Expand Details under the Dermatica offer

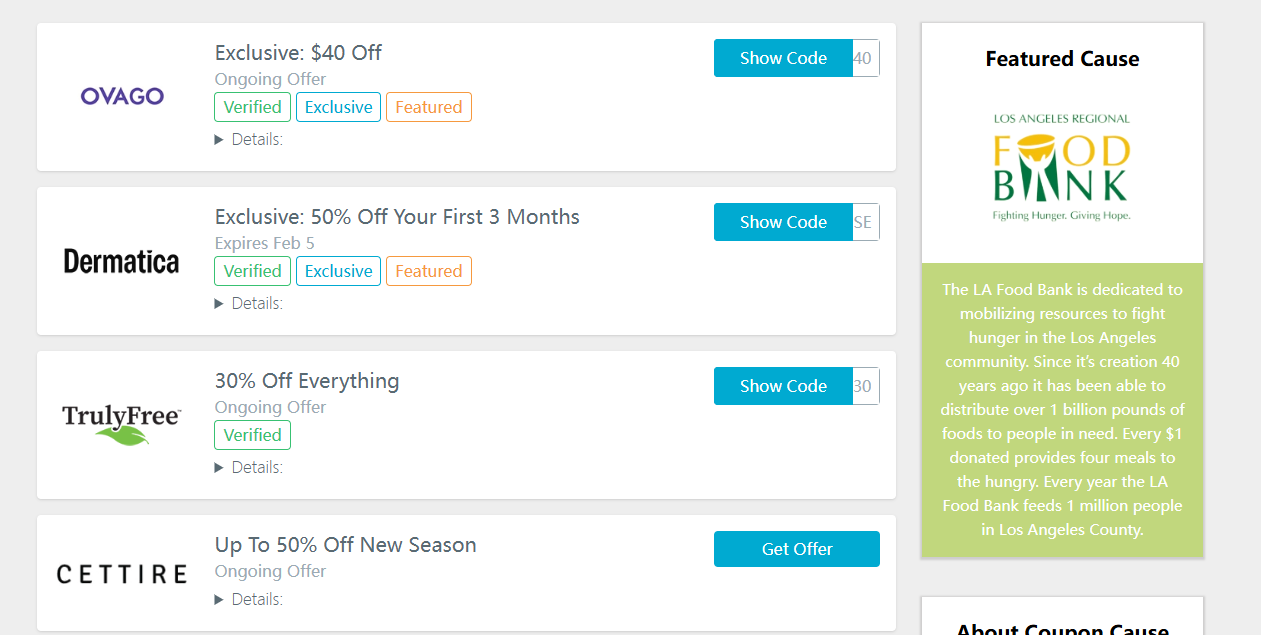[x=249, y=304]
